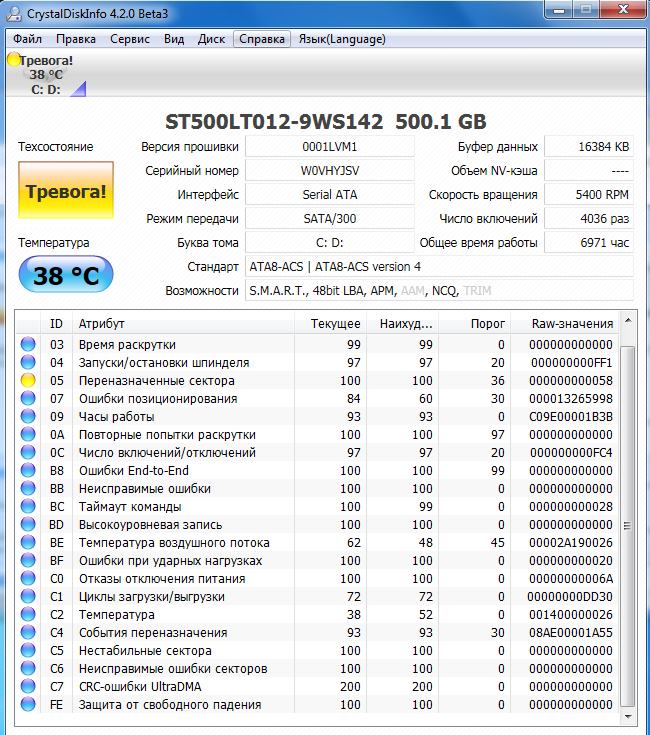650x735 pixels.
Task: Click the status icon for Ошибки позиционирования
Action: (28, 398)
